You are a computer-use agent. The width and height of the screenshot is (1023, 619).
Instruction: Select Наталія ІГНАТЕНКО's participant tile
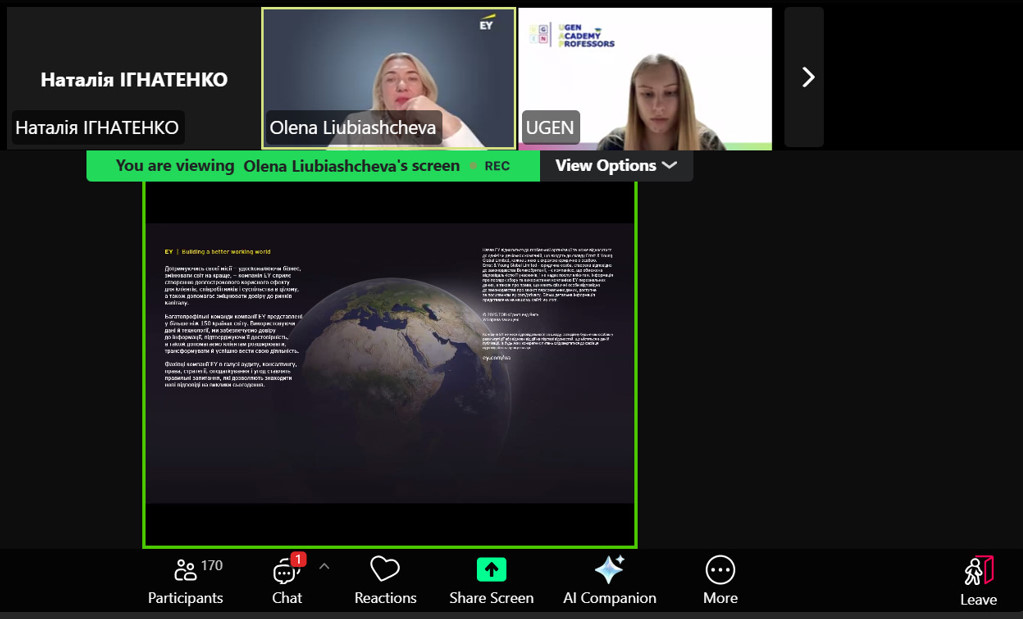[133, 78]
